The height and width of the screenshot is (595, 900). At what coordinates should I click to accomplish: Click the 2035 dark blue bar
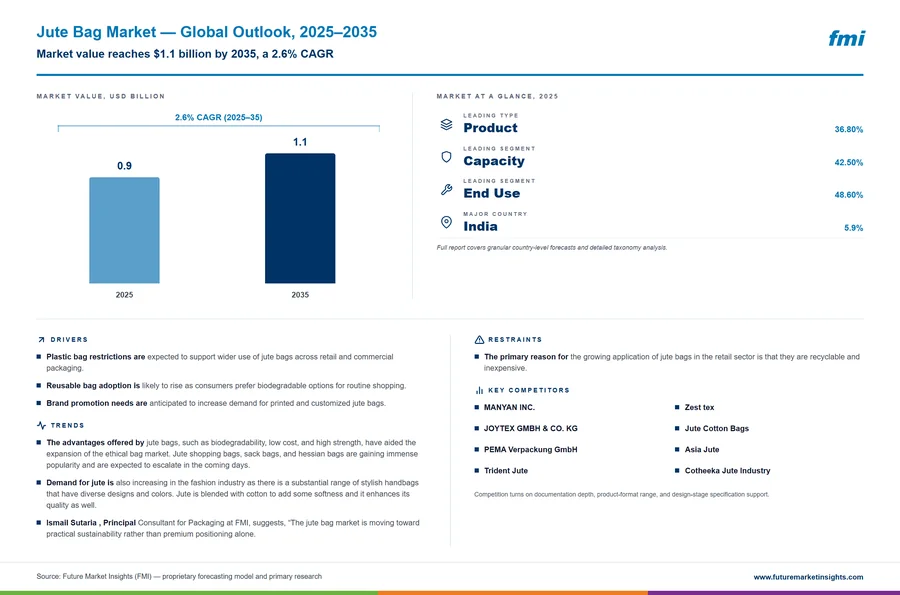tap(300, 218)
